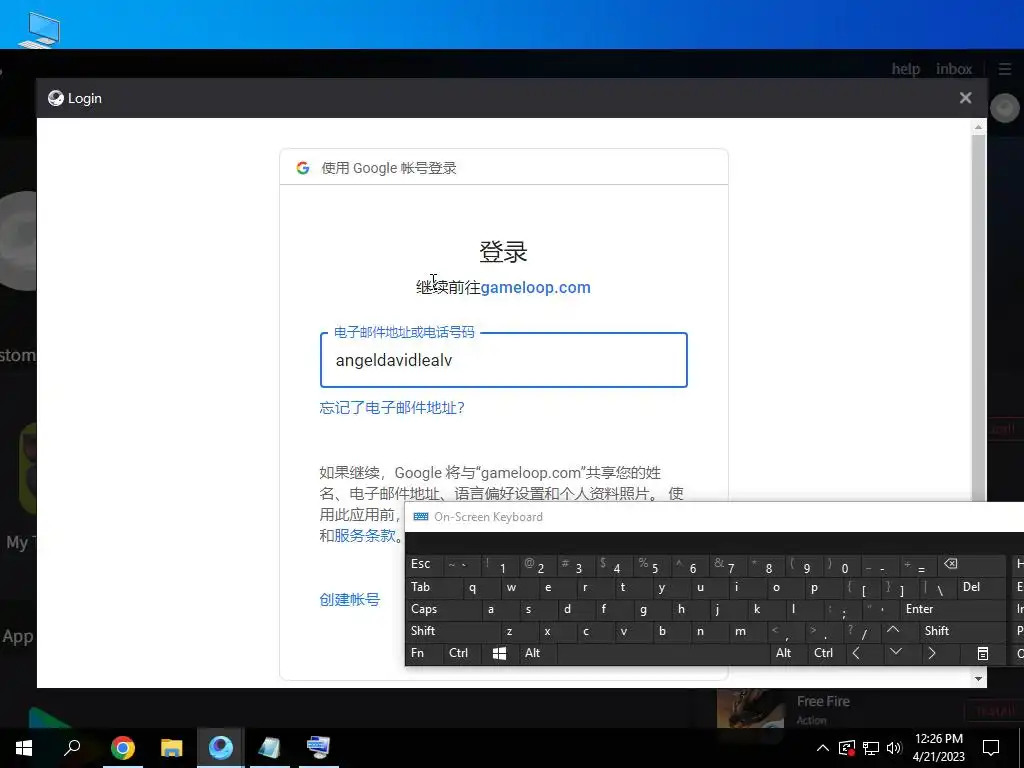
Task: Tap the equals key on on-screen keyboard
Action: (x=918, y=565)
